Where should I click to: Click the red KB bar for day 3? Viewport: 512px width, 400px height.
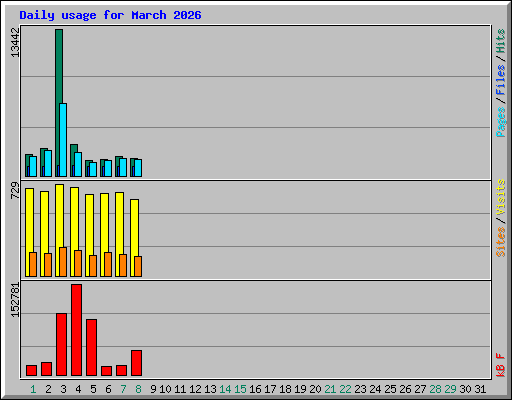pyautogui.click(x=61, y=345)
